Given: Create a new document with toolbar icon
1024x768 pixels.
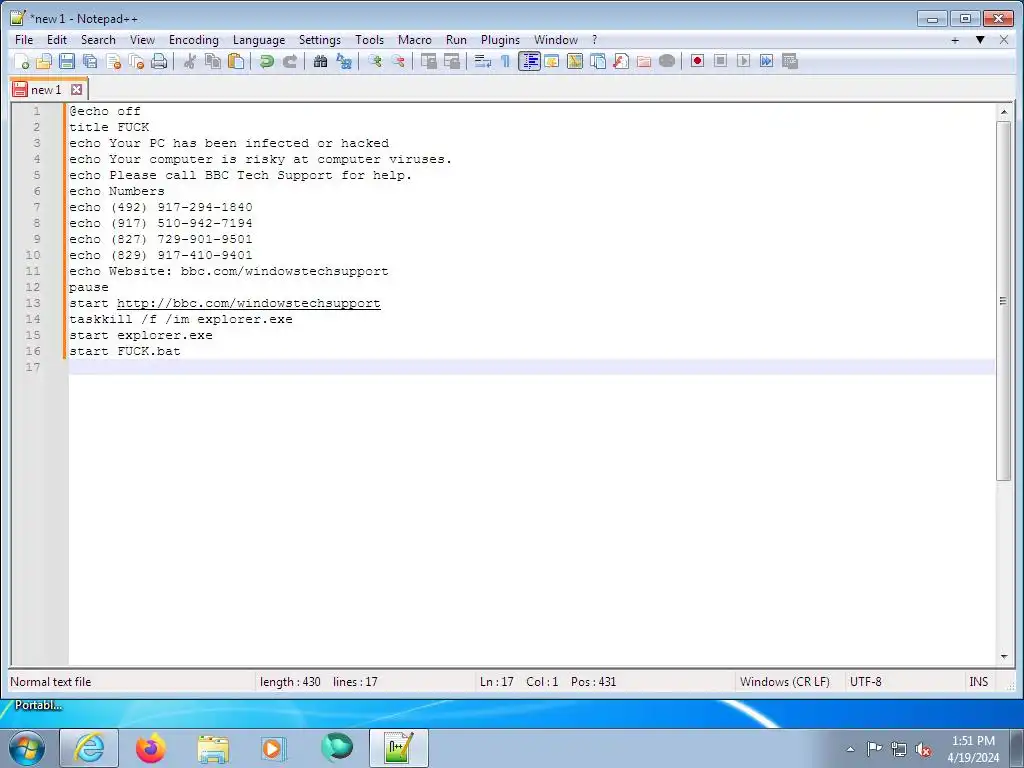Looking at the screenshot, I should point(21,61).
